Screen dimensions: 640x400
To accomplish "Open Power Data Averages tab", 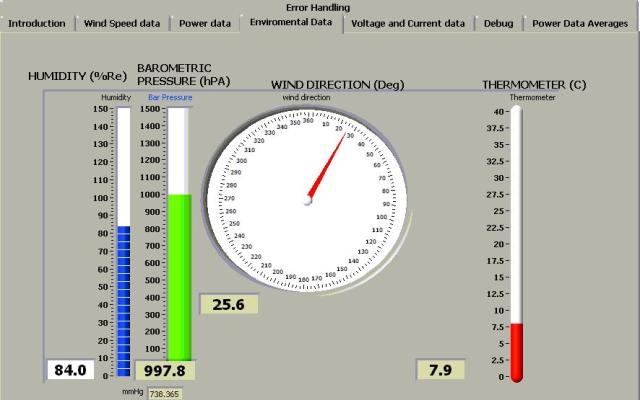I will click(x=580, y=23).
